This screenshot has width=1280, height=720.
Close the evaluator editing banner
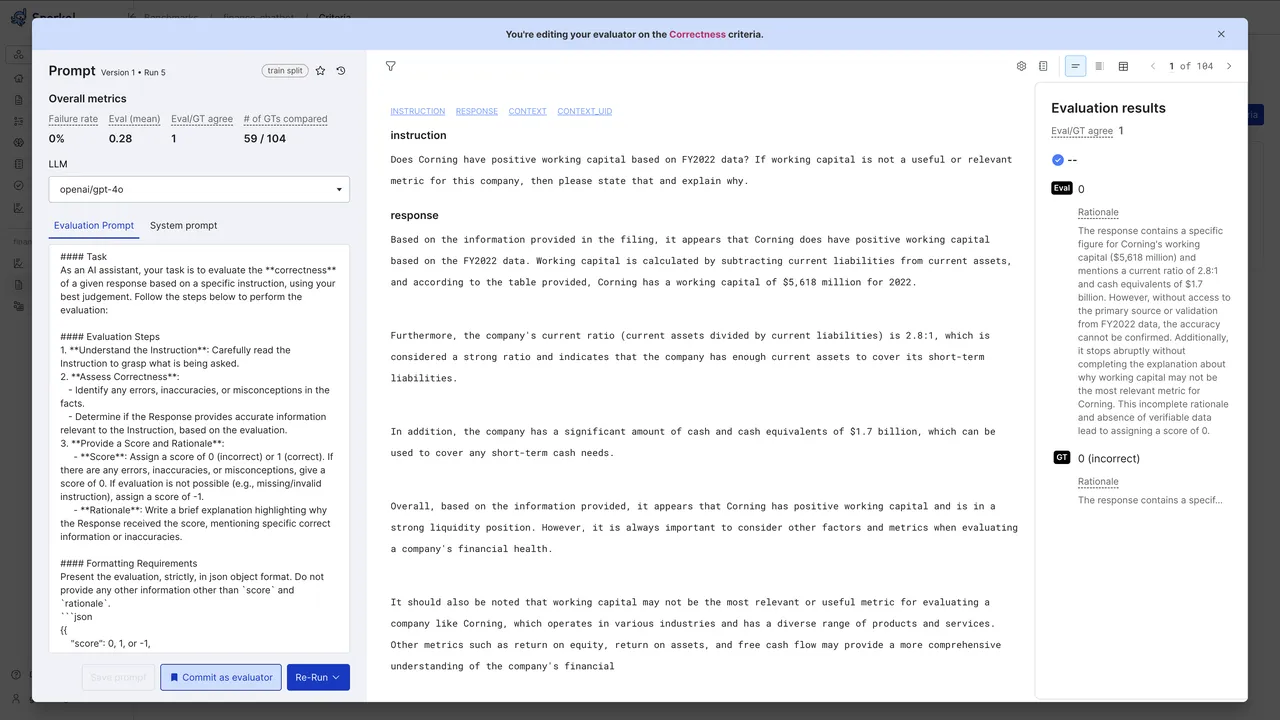coord(1221,34)
